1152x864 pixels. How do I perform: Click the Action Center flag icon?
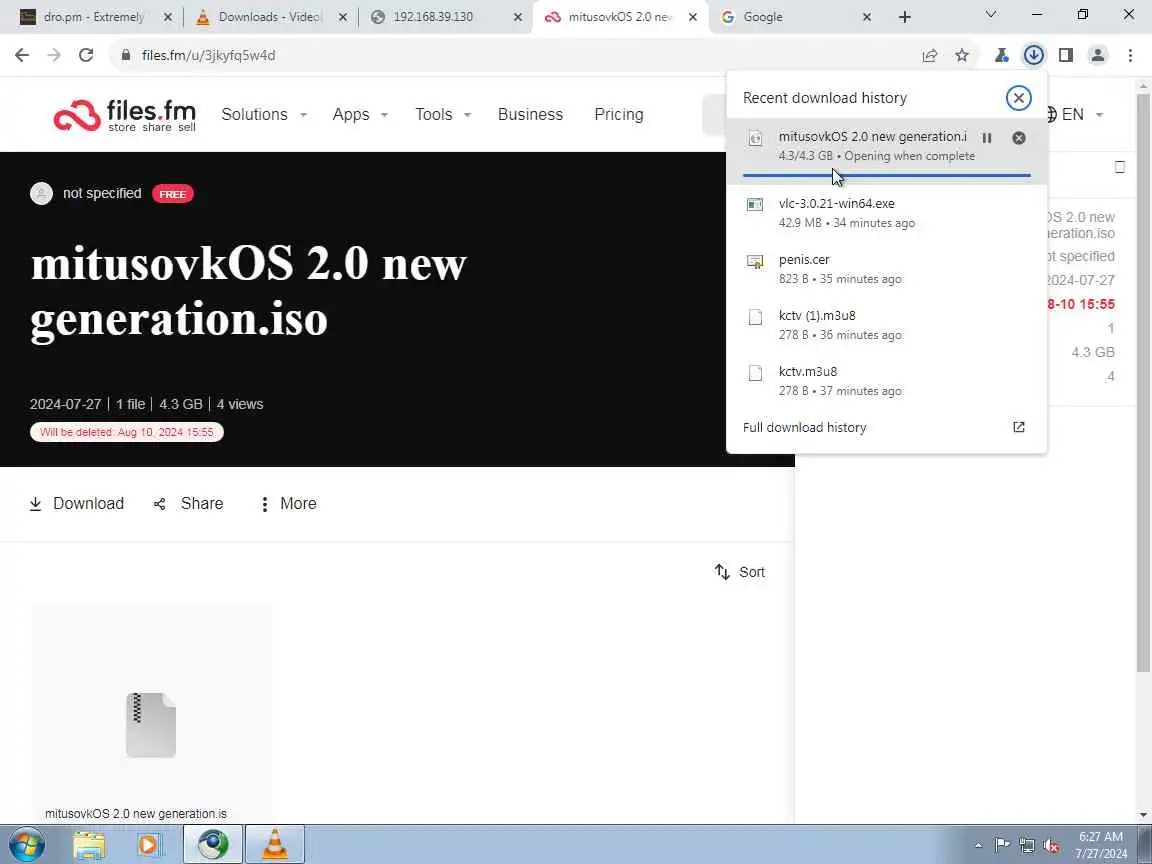[x=1001, y=845]
